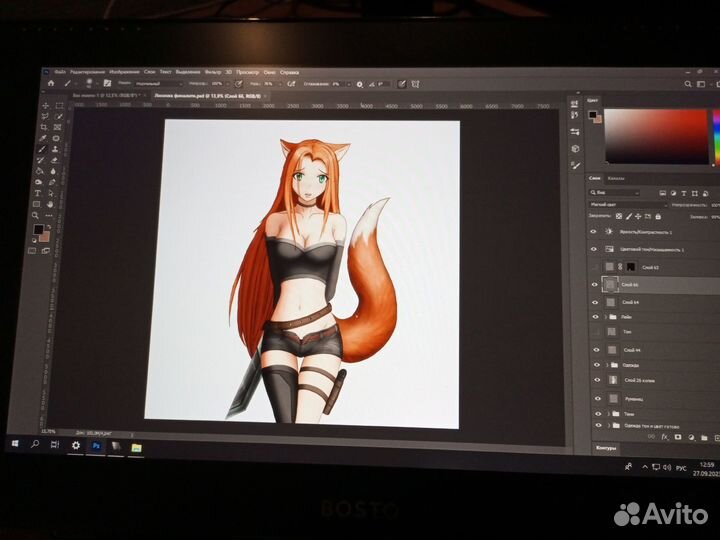Click the edit toolbar three-dots icon

pyautogui.click(x=49, y=215)
